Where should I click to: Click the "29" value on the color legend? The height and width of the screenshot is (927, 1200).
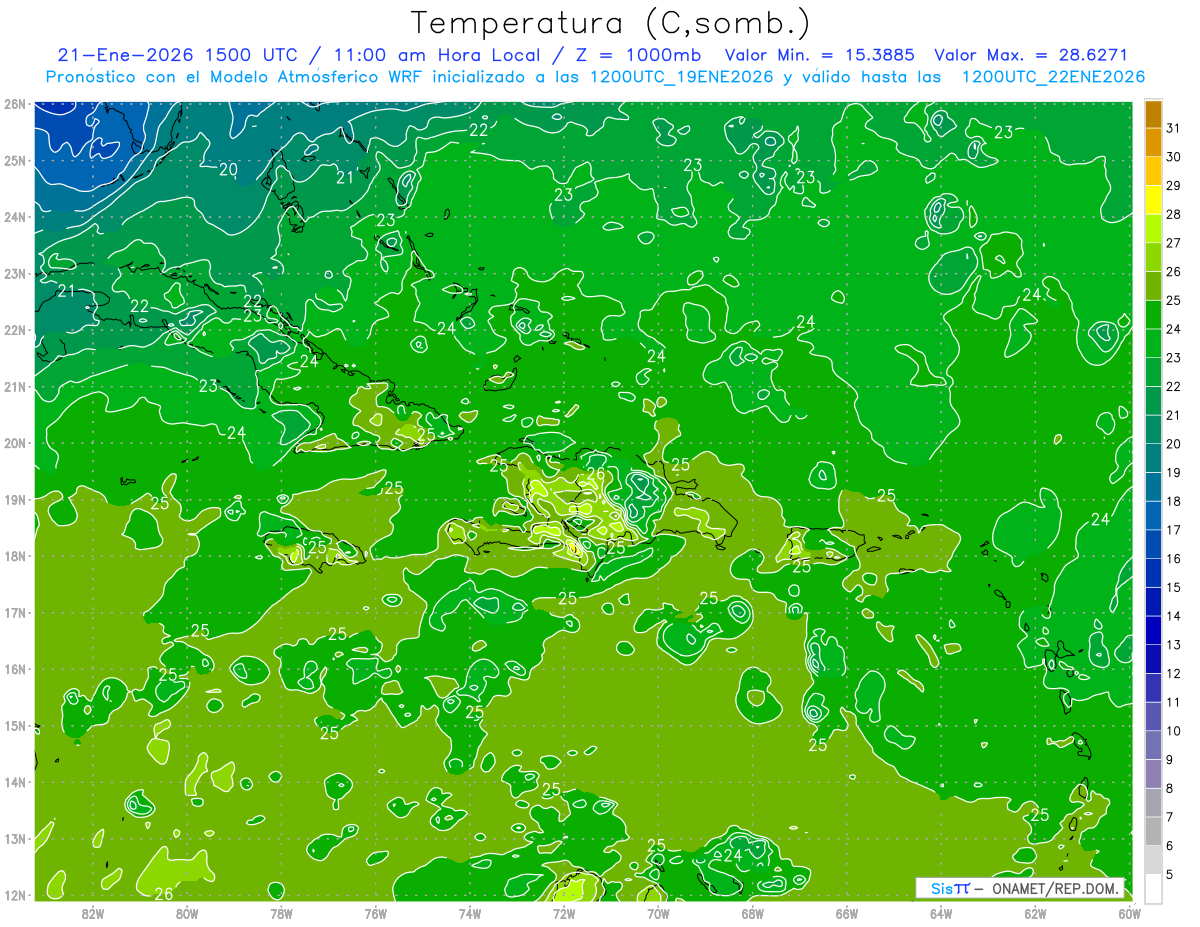(1174, 185)
